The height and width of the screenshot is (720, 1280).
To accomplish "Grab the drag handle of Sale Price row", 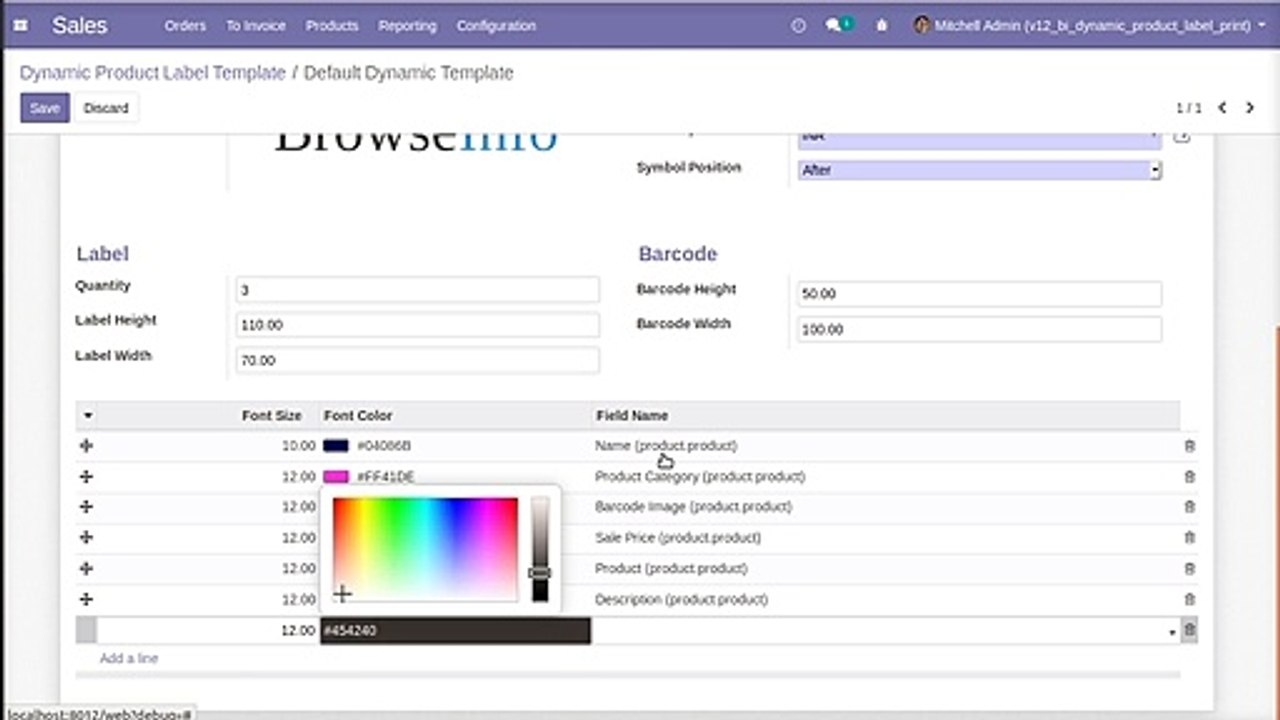I will click(x=86, y=538).
